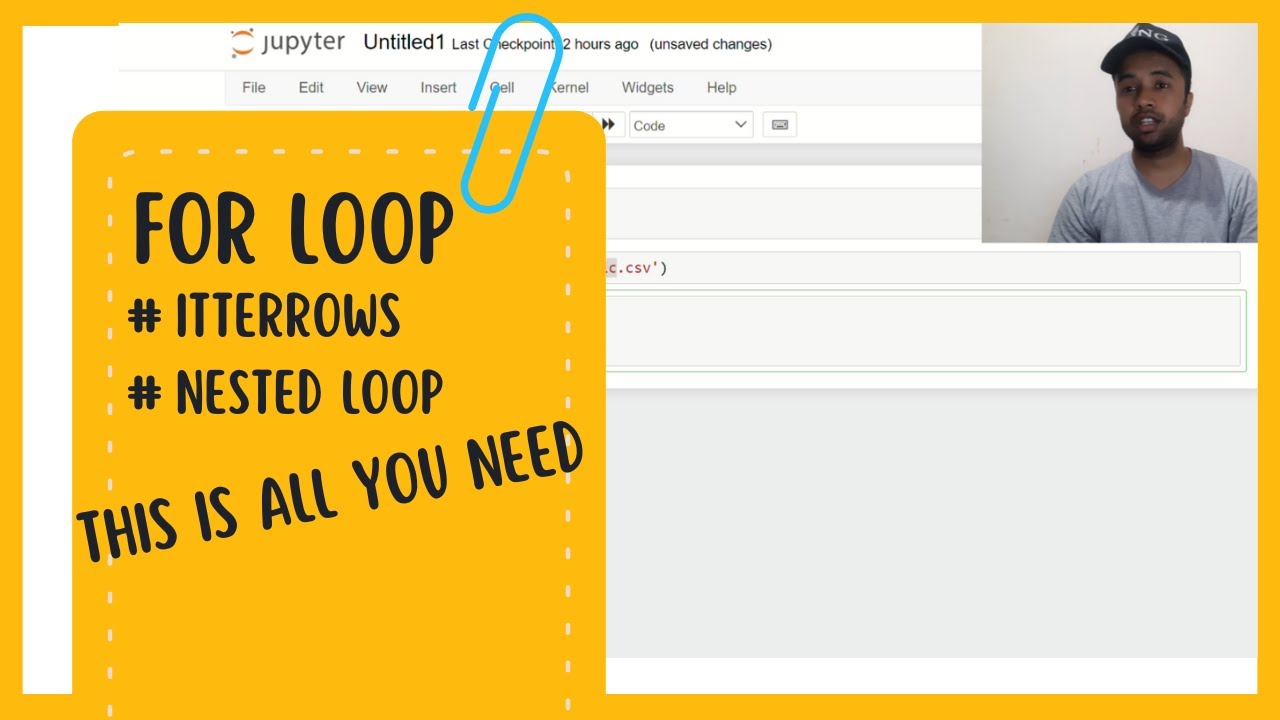Open the Help menu
Image resolution: width=1280 pixels, height=720 pixels.
point(721,88)
